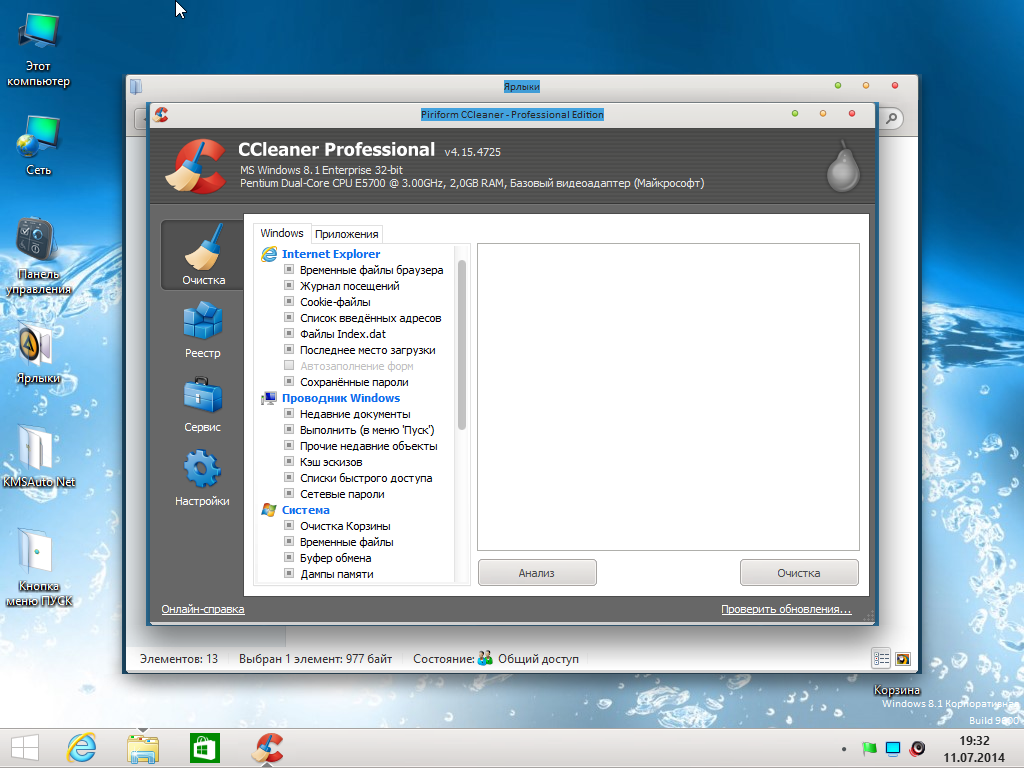This screenshot has width=1024, height=768.
Task: Open File Explorer from taskbar
Action: point(143,748)
